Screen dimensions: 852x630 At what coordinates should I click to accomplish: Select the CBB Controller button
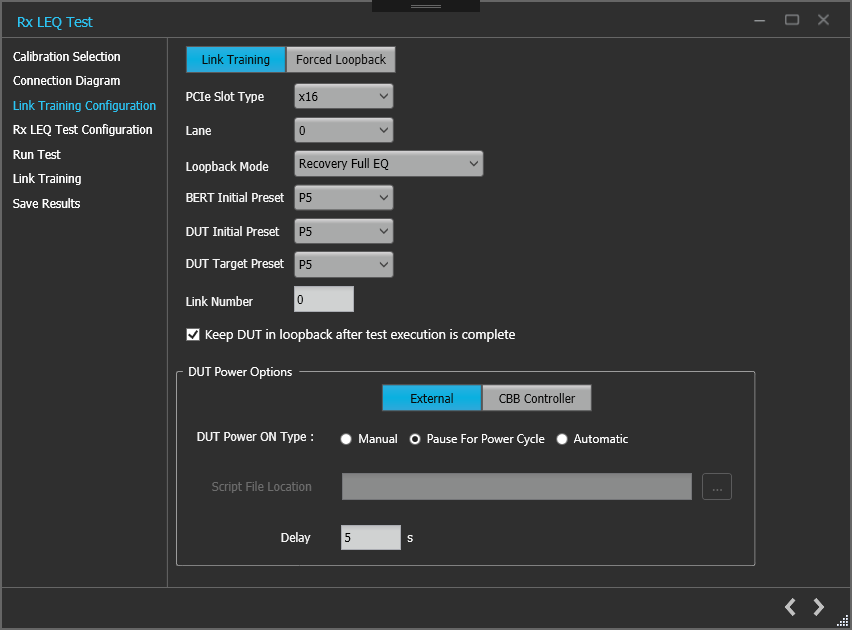pos(536,398)
